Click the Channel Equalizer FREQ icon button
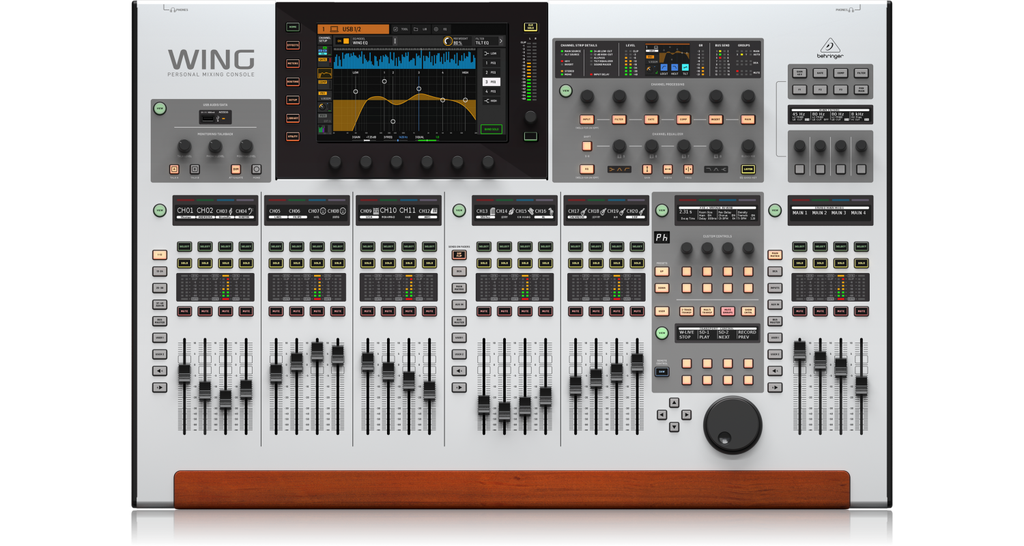1024x546 pixels. click(688, 169)
